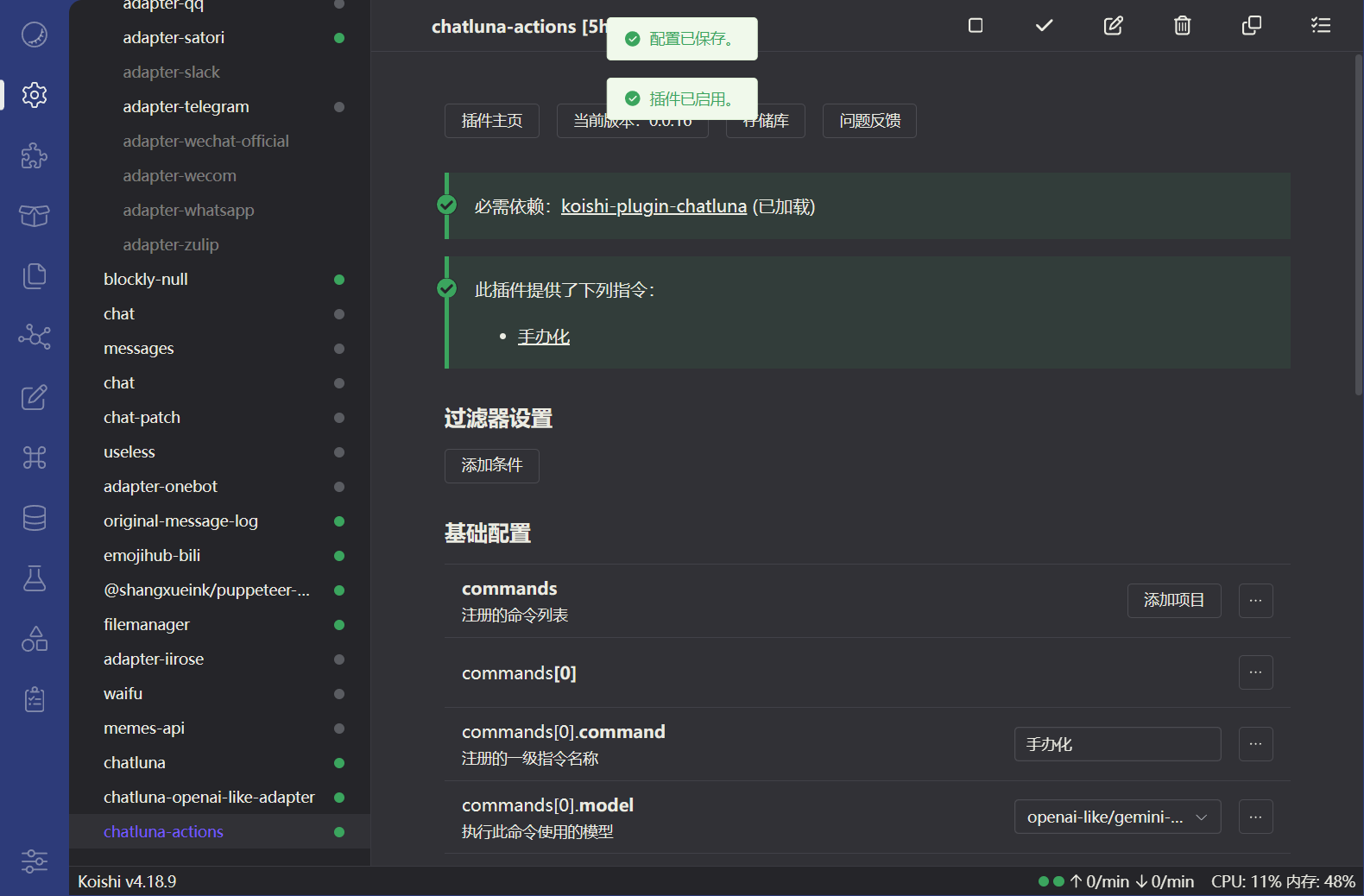Open the database icon in sidebar

pyautogui.click(x=35, y=518)
